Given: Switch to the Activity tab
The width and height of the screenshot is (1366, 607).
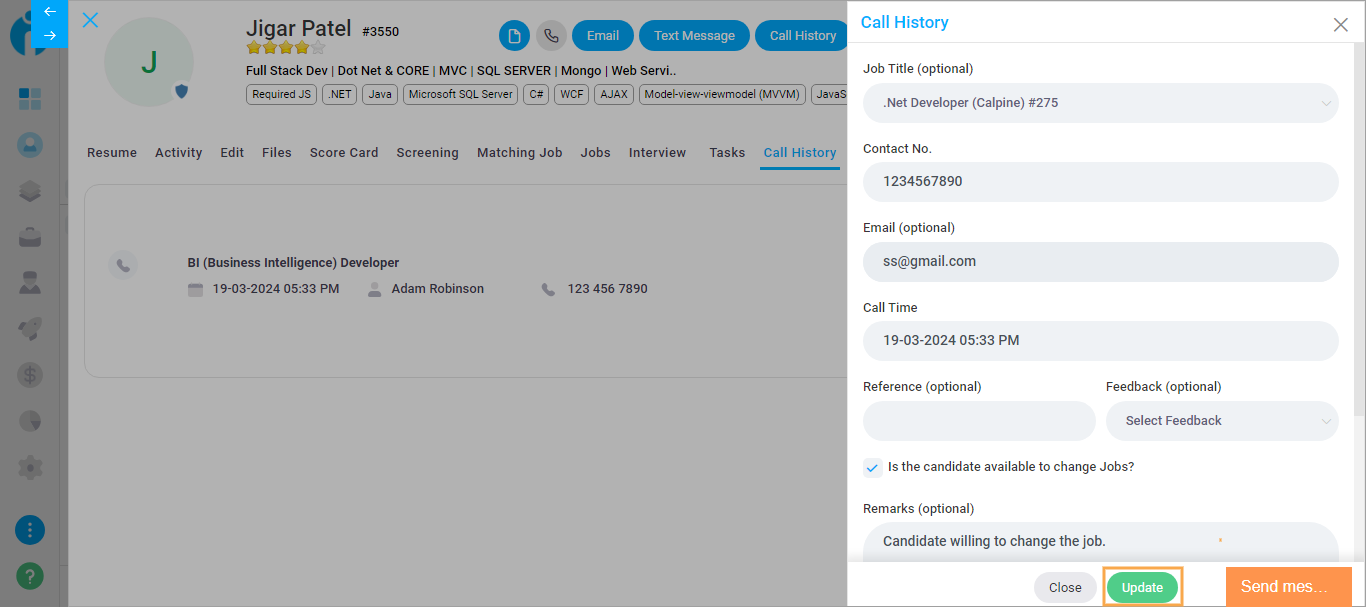Looking at the screenshot, I should (x=179, y=153).
